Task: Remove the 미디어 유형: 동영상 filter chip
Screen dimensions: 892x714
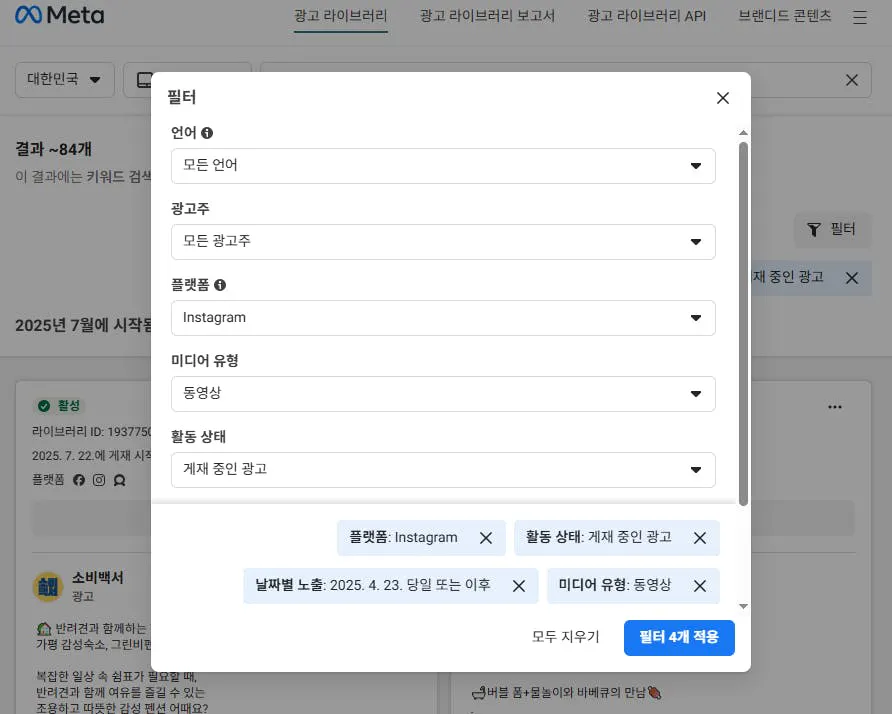Action: click(x=700, y=586)
